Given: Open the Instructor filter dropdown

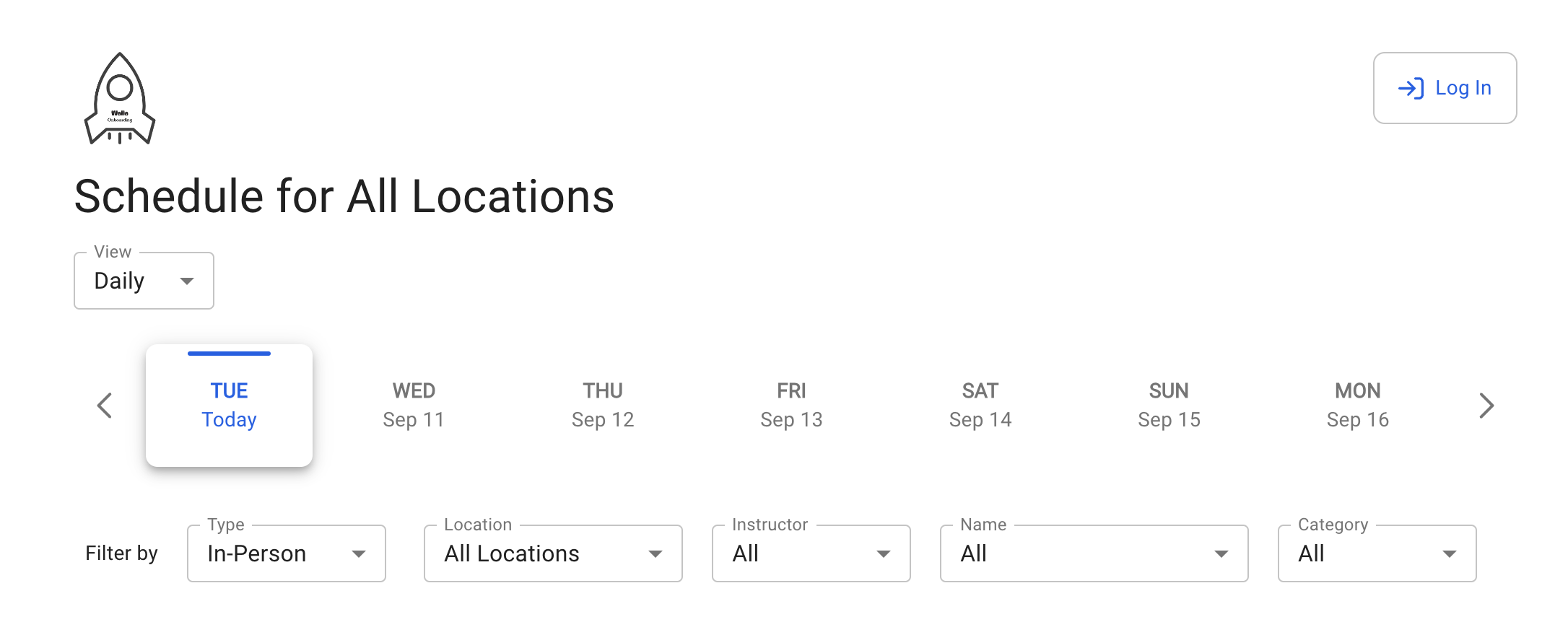Looking at the screenshot, I should (811, 553).
